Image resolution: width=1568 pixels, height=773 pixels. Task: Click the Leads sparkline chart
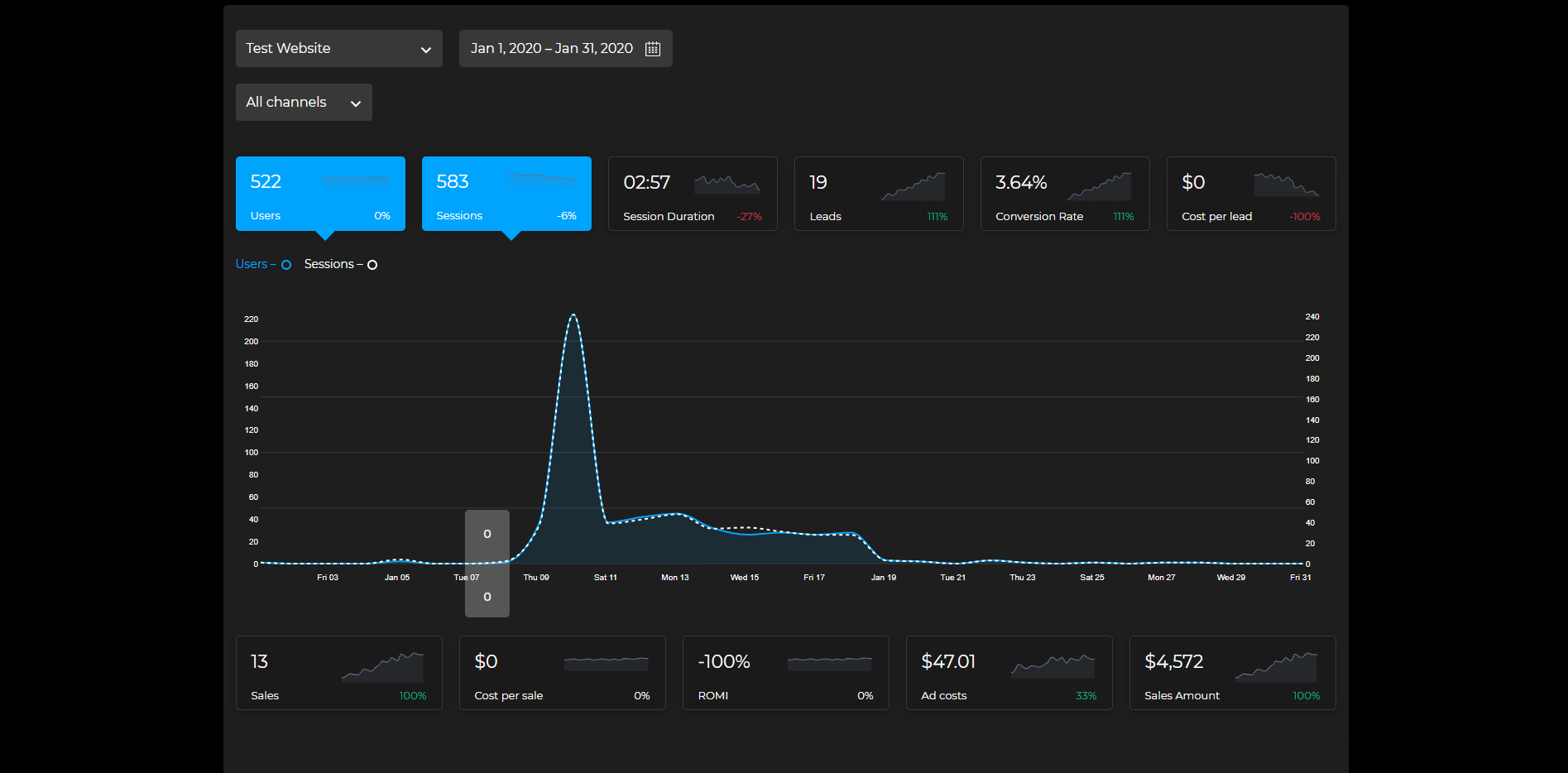(x=913, y=186)
